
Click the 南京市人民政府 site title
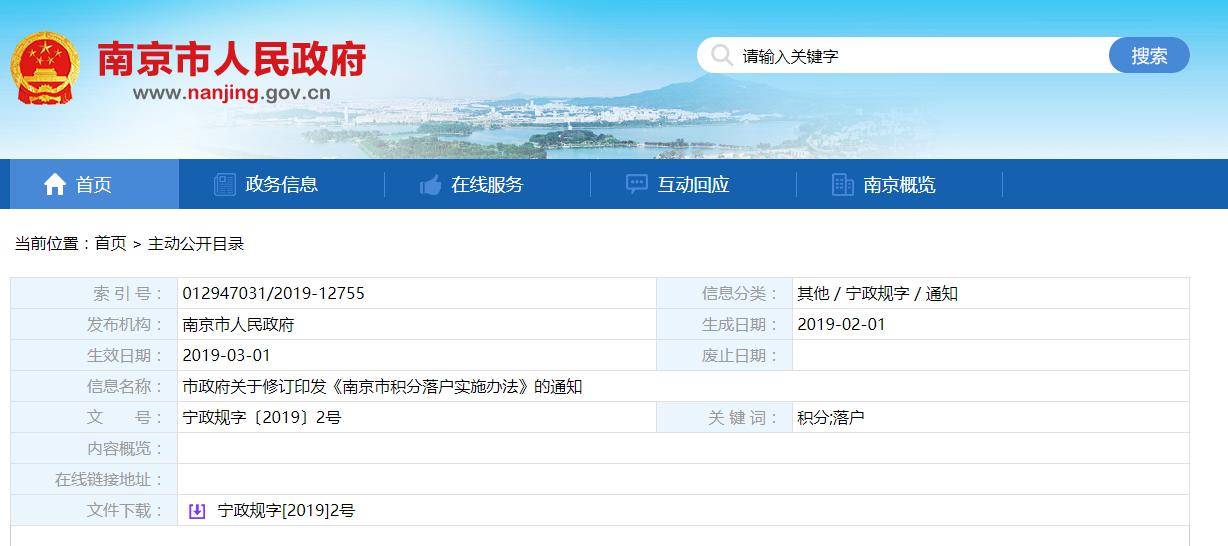231,59
